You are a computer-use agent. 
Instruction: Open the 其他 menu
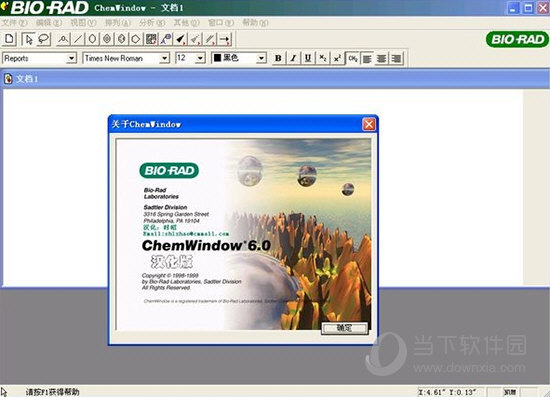click(x=187, y=23)
